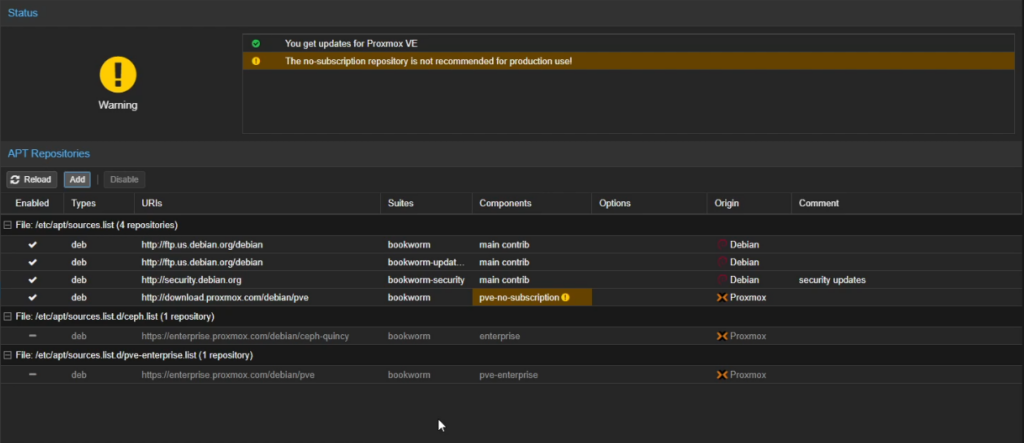Sort by the URIs column header

tap(257, 203)
